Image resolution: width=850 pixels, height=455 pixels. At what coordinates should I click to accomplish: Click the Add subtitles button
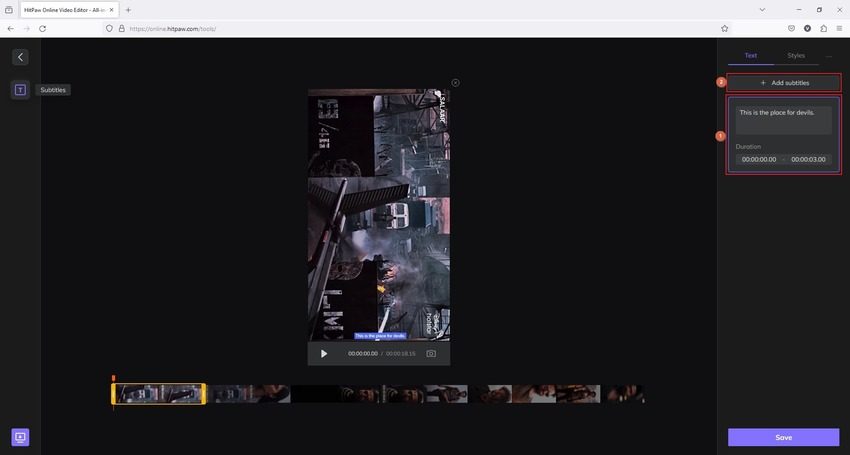pos(784,83)
